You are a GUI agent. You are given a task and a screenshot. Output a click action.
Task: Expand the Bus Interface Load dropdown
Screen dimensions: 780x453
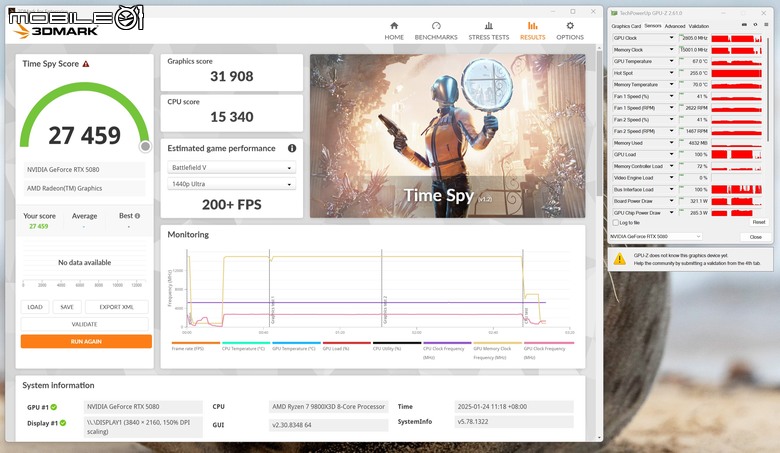671,189
